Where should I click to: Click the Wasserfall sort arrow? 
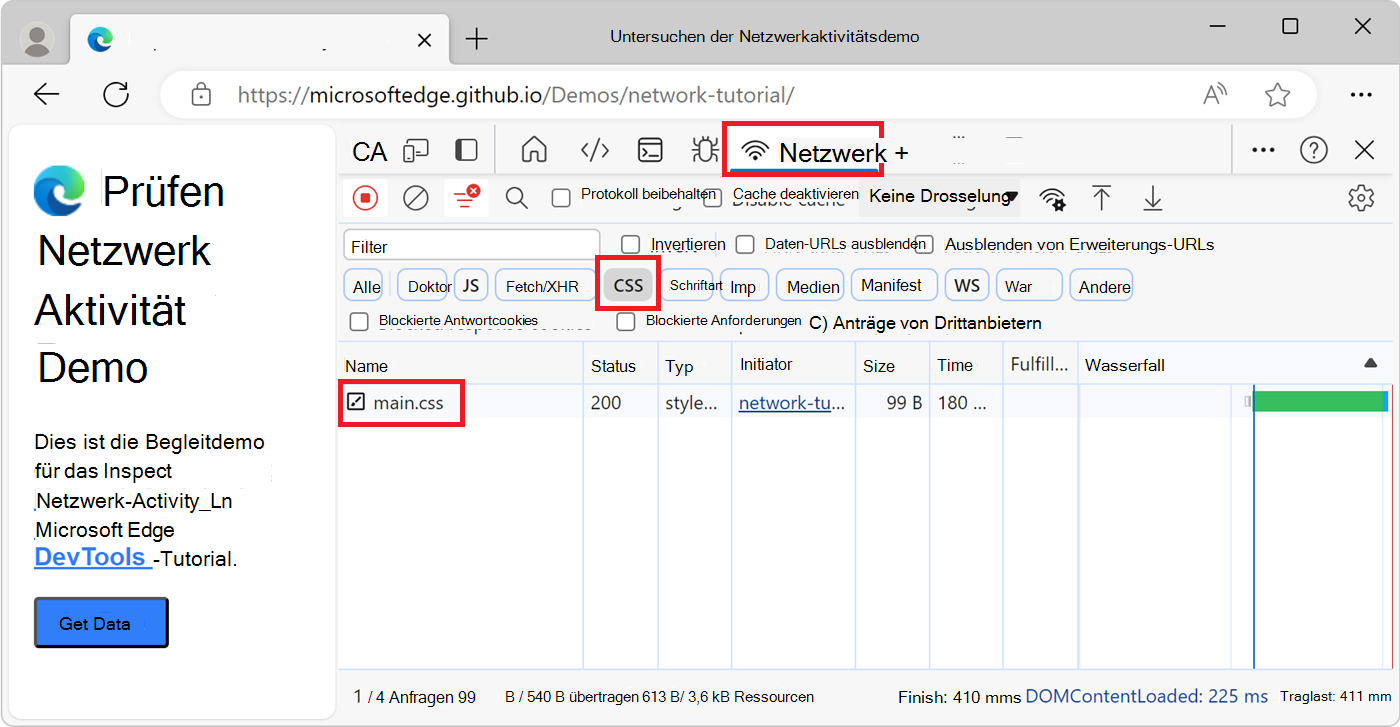tap(1370, 364)
